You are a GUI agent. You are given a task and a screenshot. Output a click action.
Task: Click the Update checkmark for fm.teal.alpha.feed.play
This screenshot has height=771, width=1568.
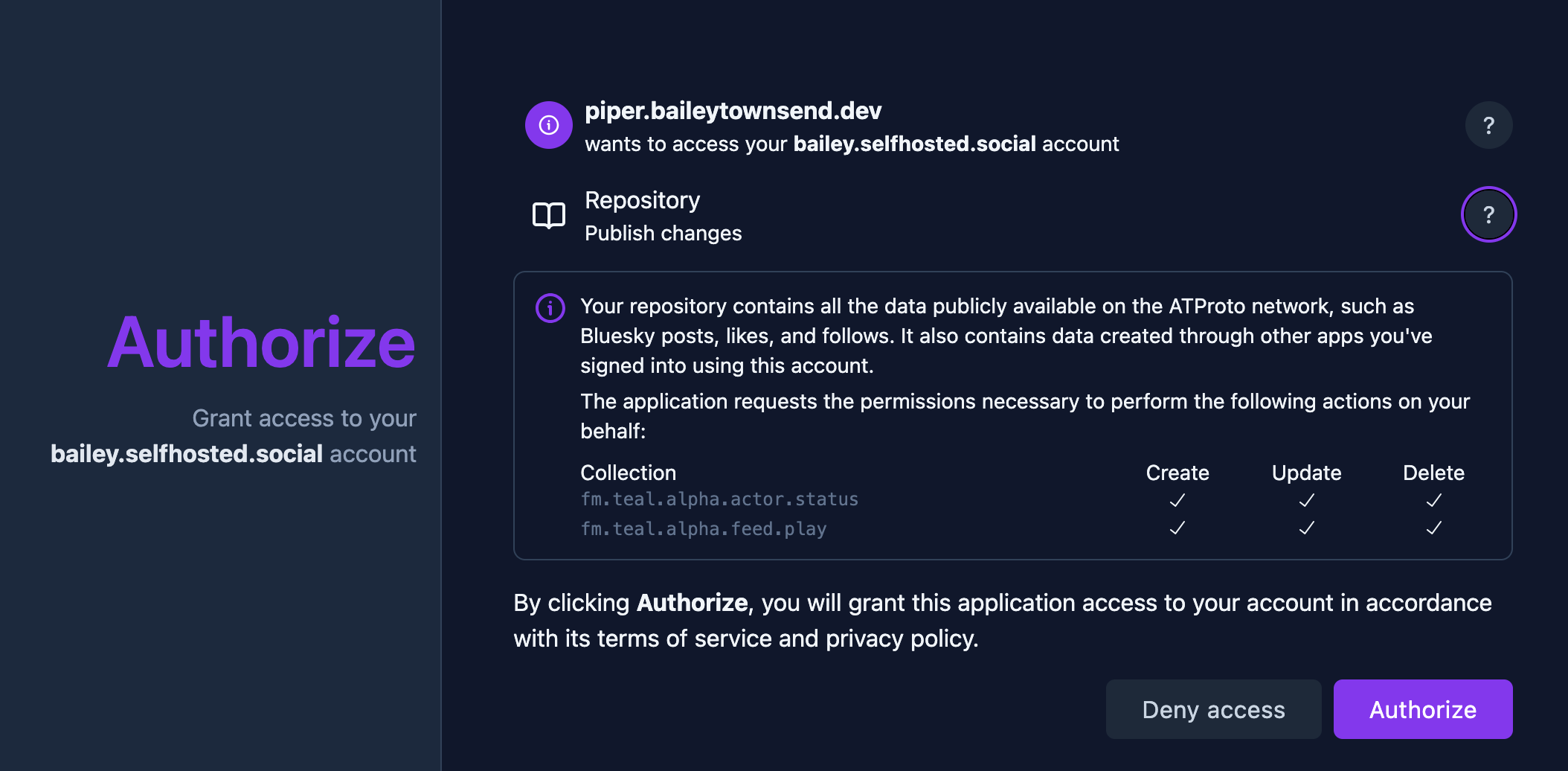coord(1306,528)
